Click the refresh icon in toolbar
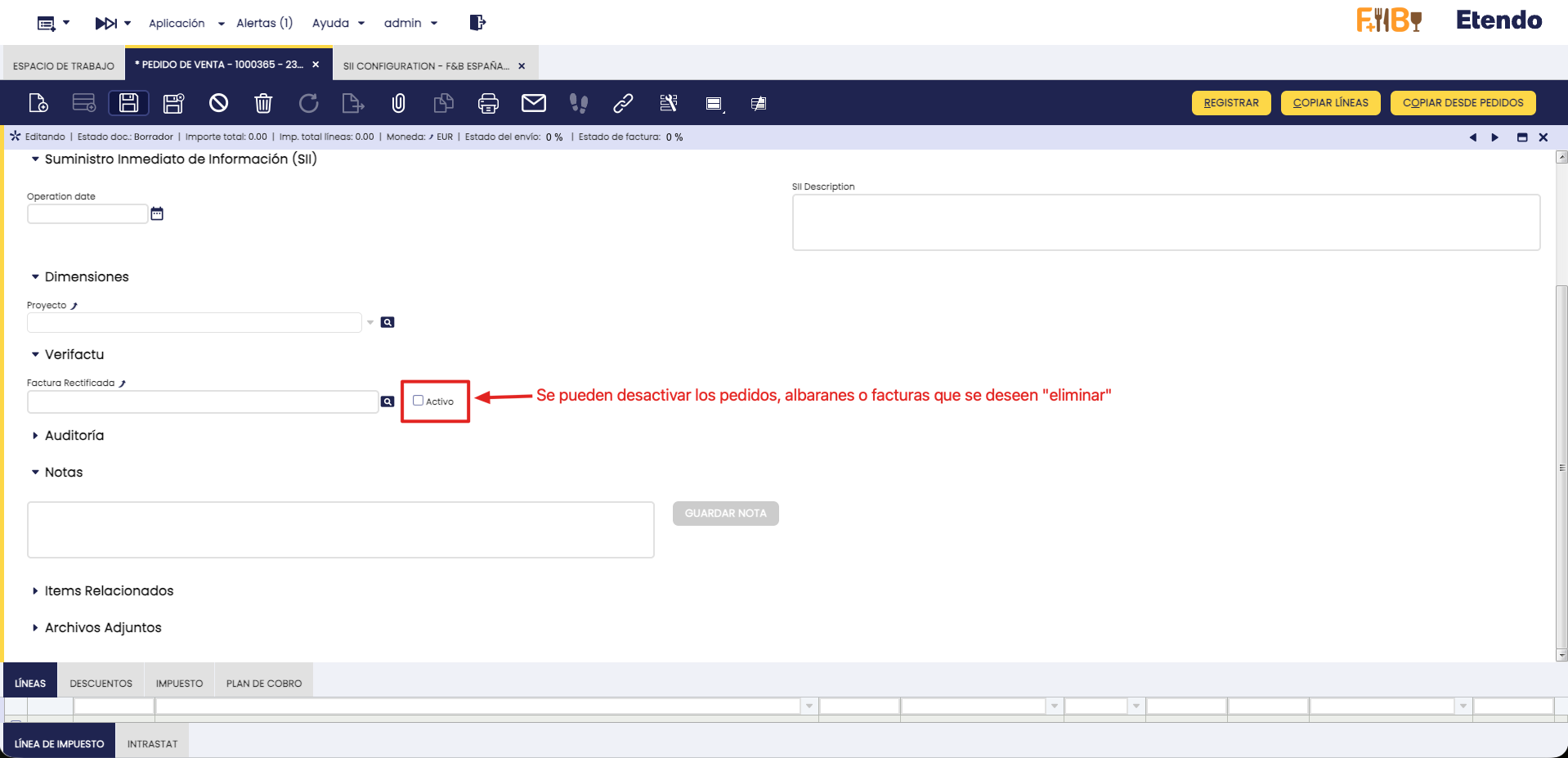The image size is (1568, 758). (x=308, y=103)
